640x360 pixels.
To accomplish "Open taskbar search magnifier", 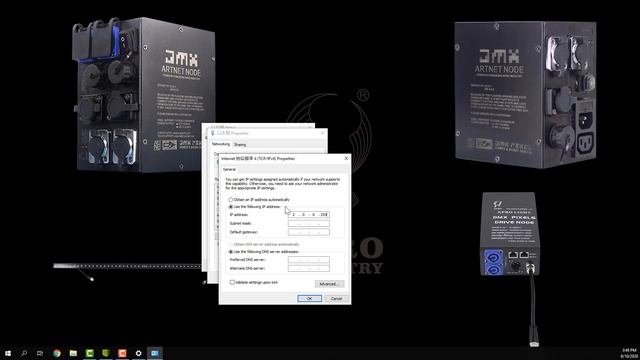I will [24, 353].
